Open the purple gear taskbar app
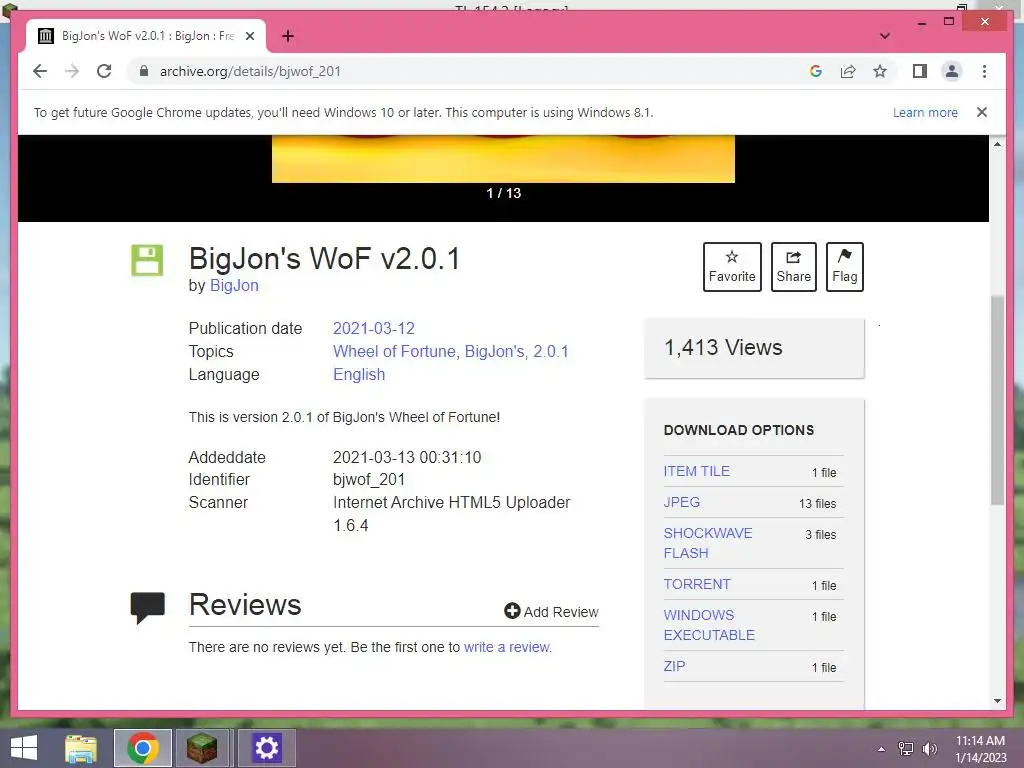Viewport: 1024px width, 768px height. (x=266, y=748)
